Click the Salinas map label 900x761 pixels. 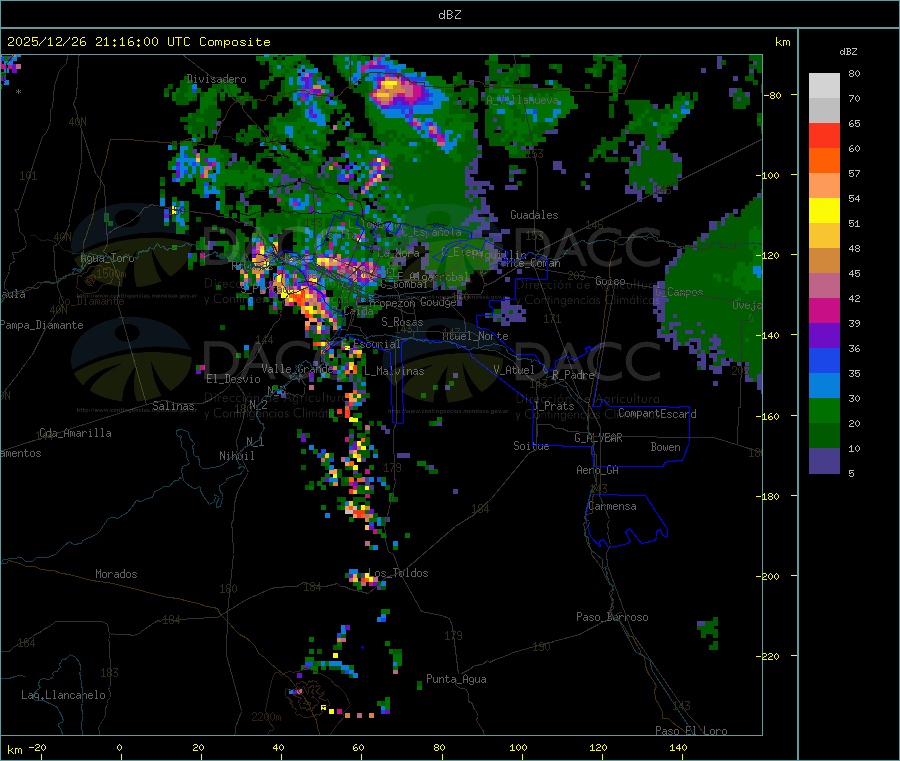[x=173, y=406]
